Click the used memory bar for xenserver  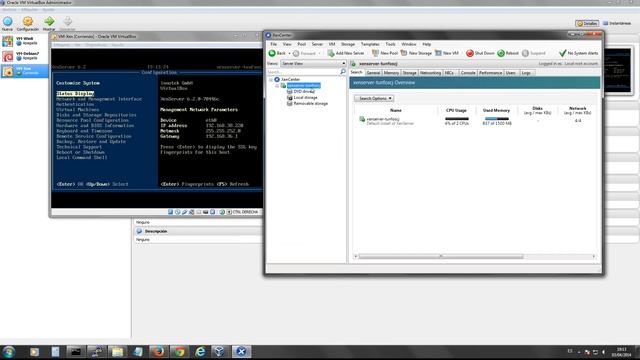pyautogui.click(x=497, y=119)
